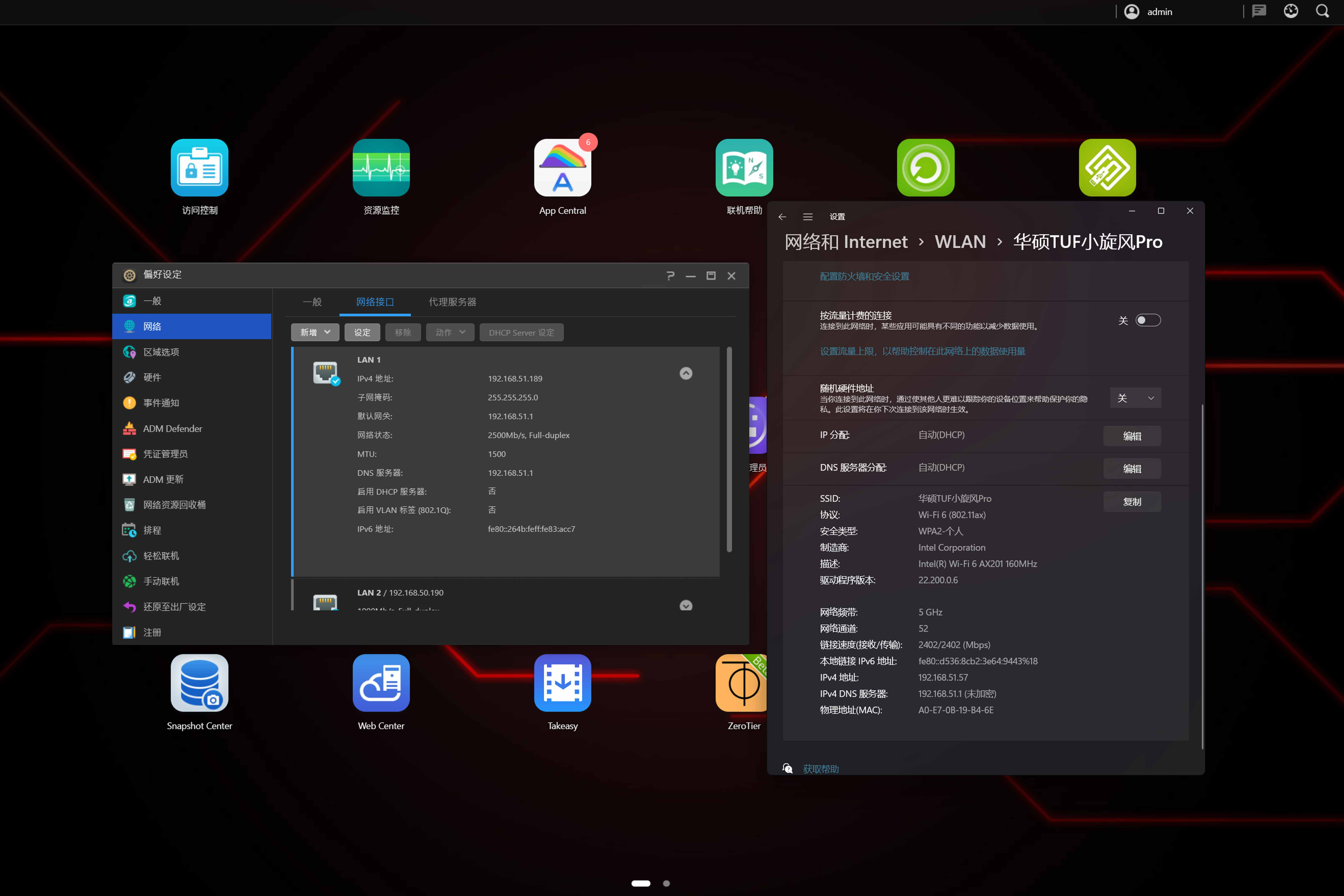
Task: Expand the LAN 2 interface details
Action: tap(685, 605)
